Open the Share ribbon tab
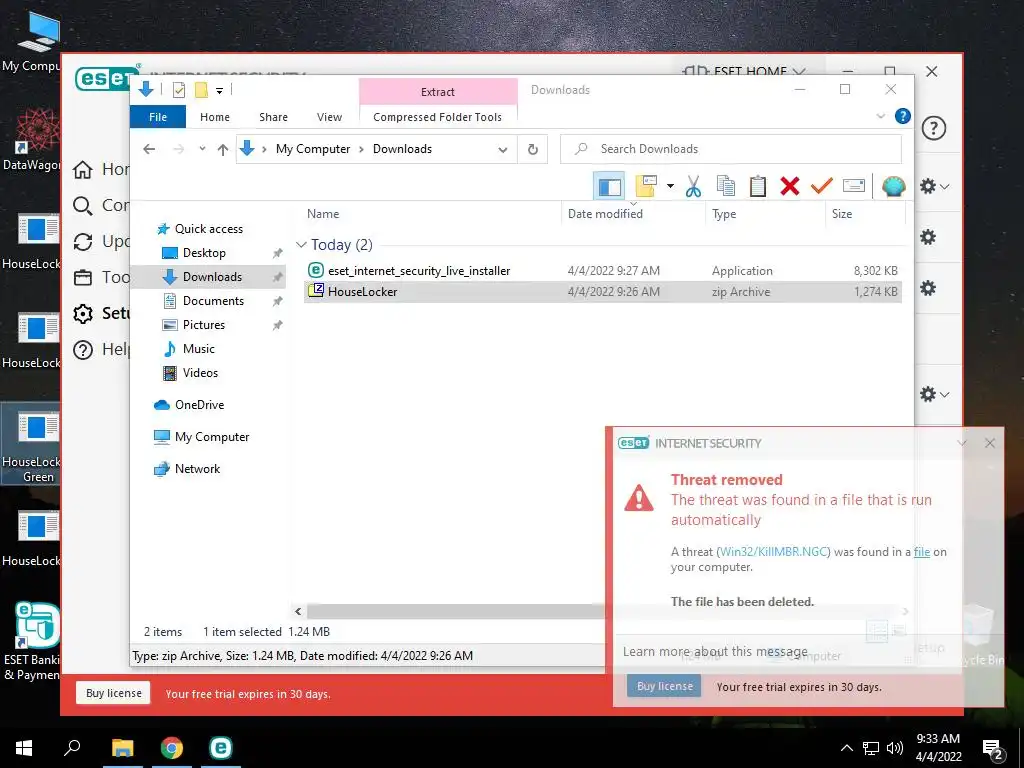Image resolution: width=1024 pixels, height=768 pixels. pos(273,117)
